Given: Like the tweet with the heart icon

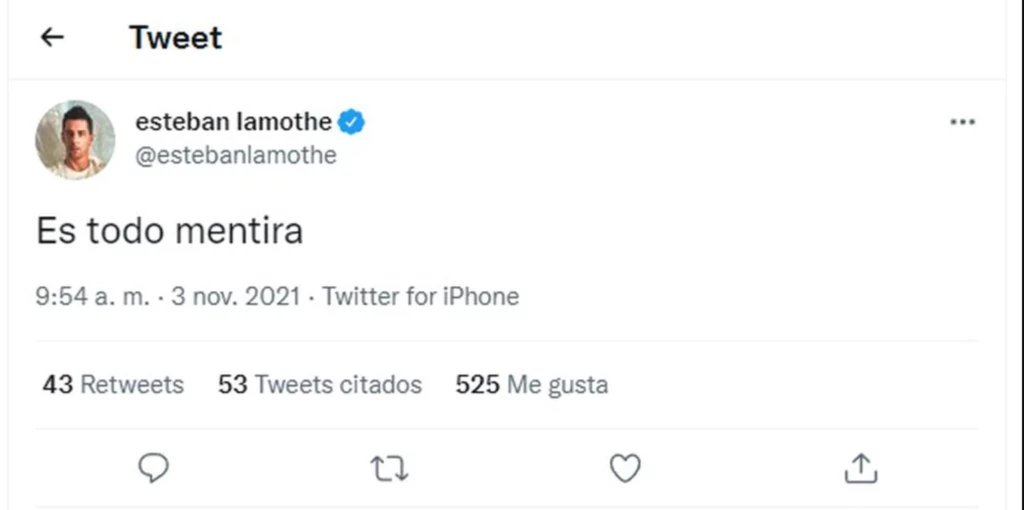Looking at the screenshot, I should [625, 468].
